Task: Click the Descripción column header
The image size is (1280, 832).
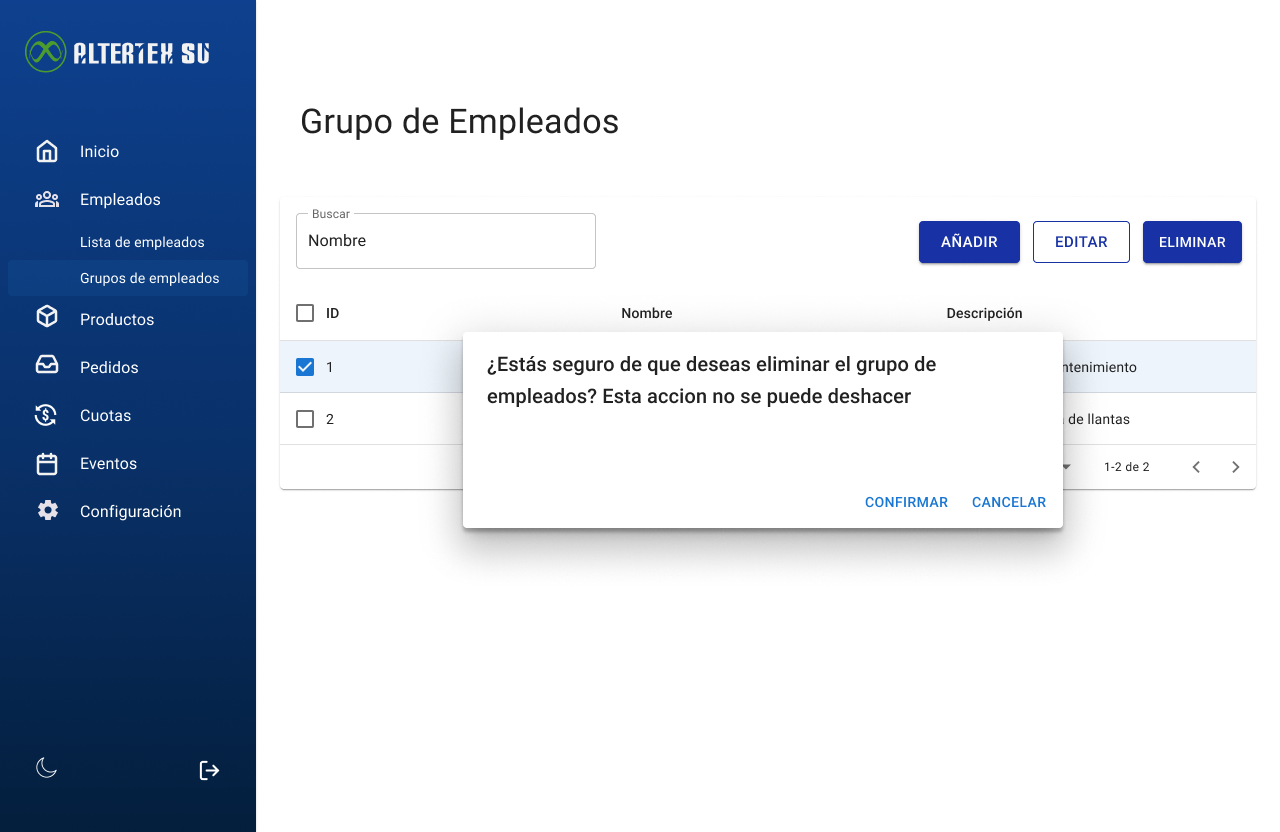Action: point(984,313)
